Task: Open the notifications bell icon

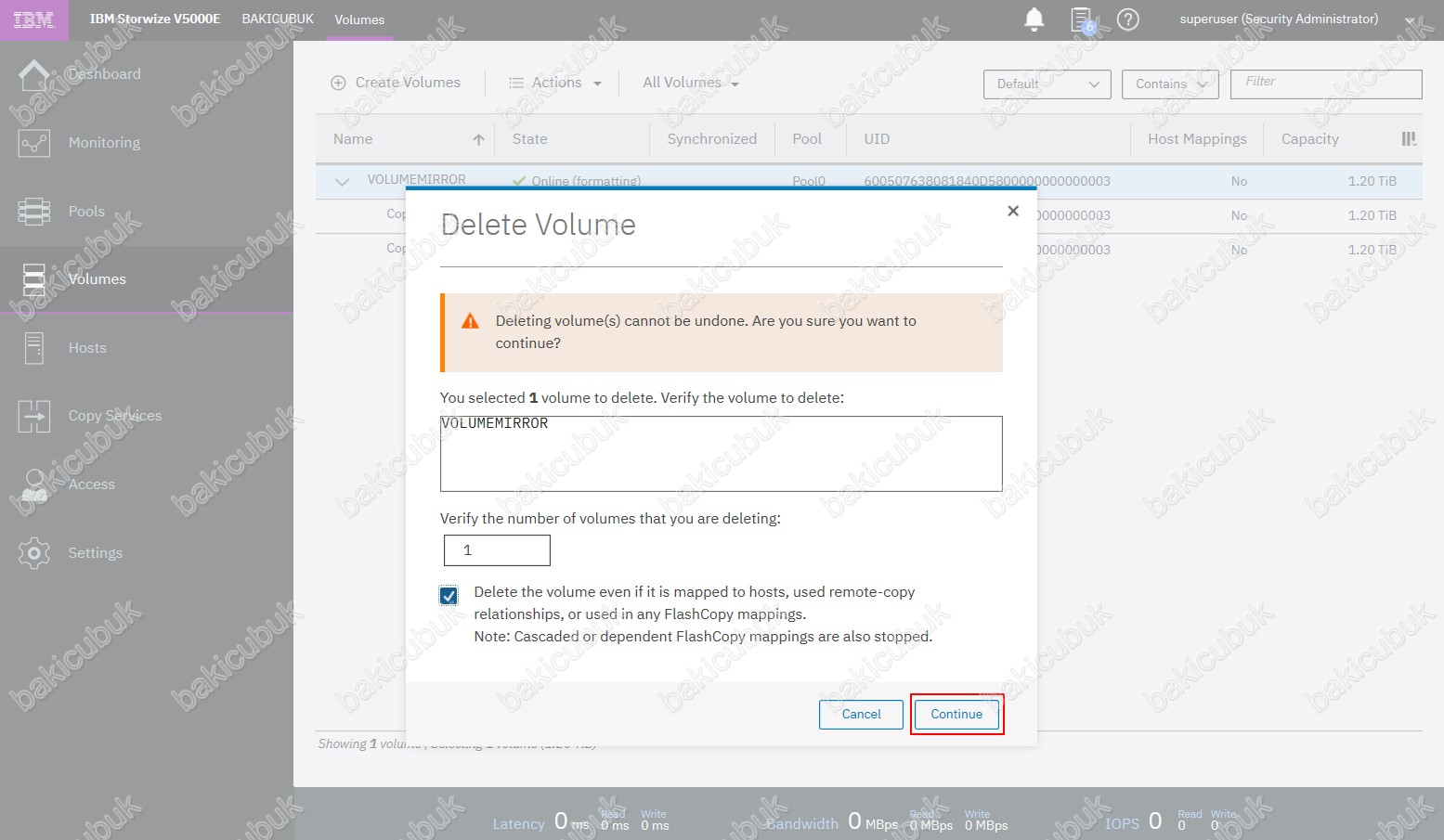Action: [x=1034, y=19]
